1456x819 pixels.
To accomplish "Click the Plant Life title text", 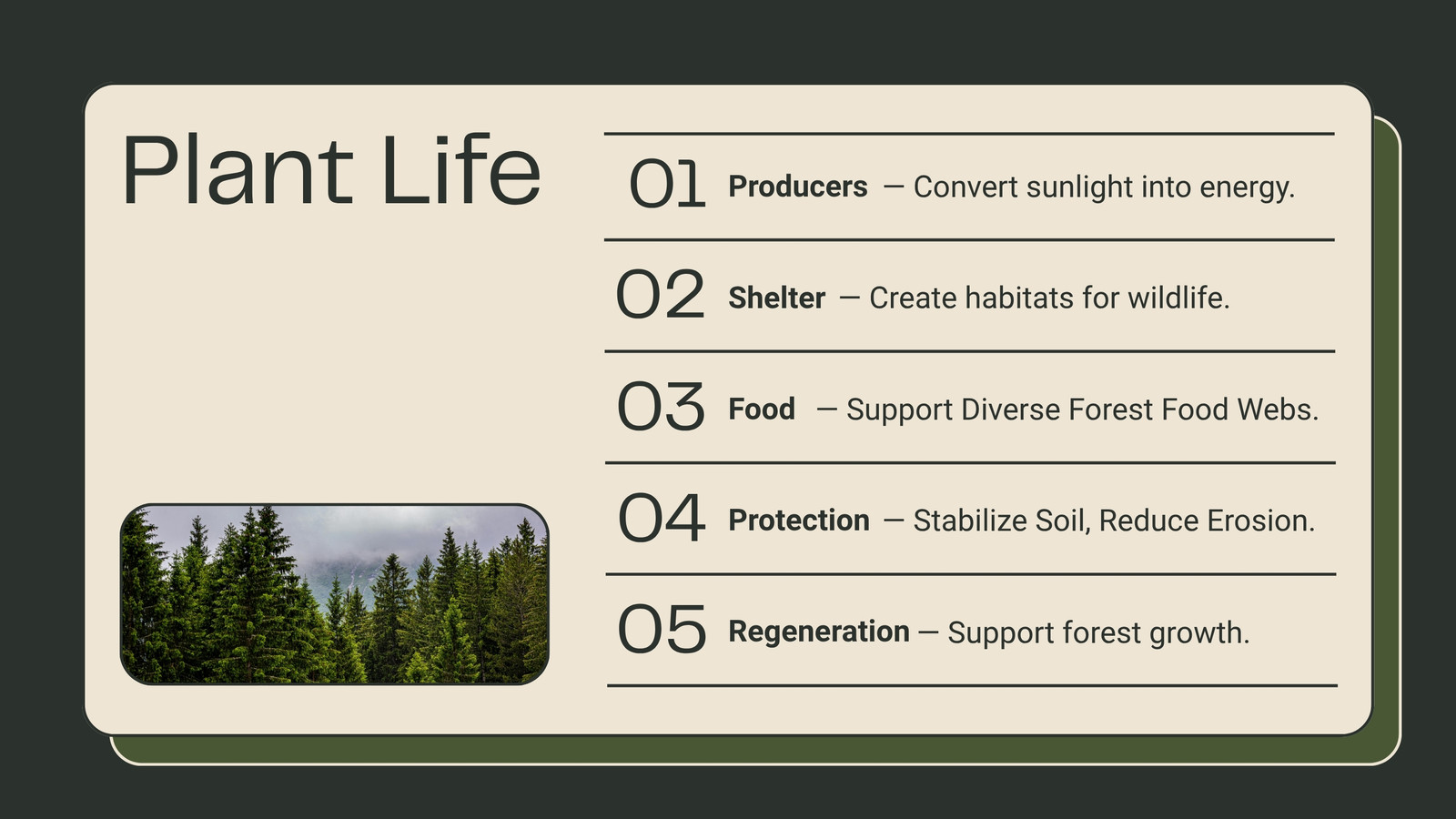I will [331, 170].
